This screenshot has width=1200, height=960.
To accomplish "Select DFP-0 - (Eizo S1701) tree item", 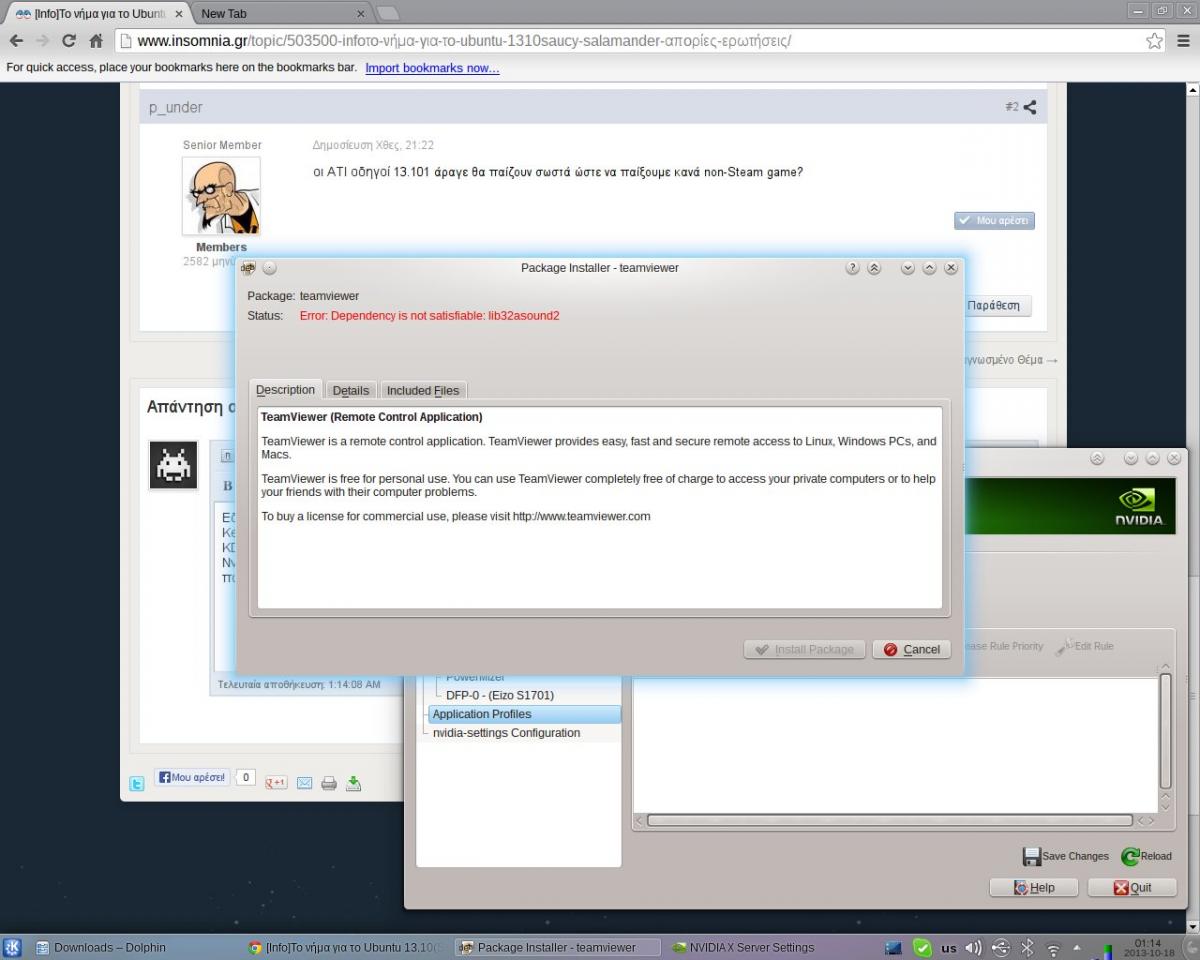I will pyautogui.click(x=500, y=695).
